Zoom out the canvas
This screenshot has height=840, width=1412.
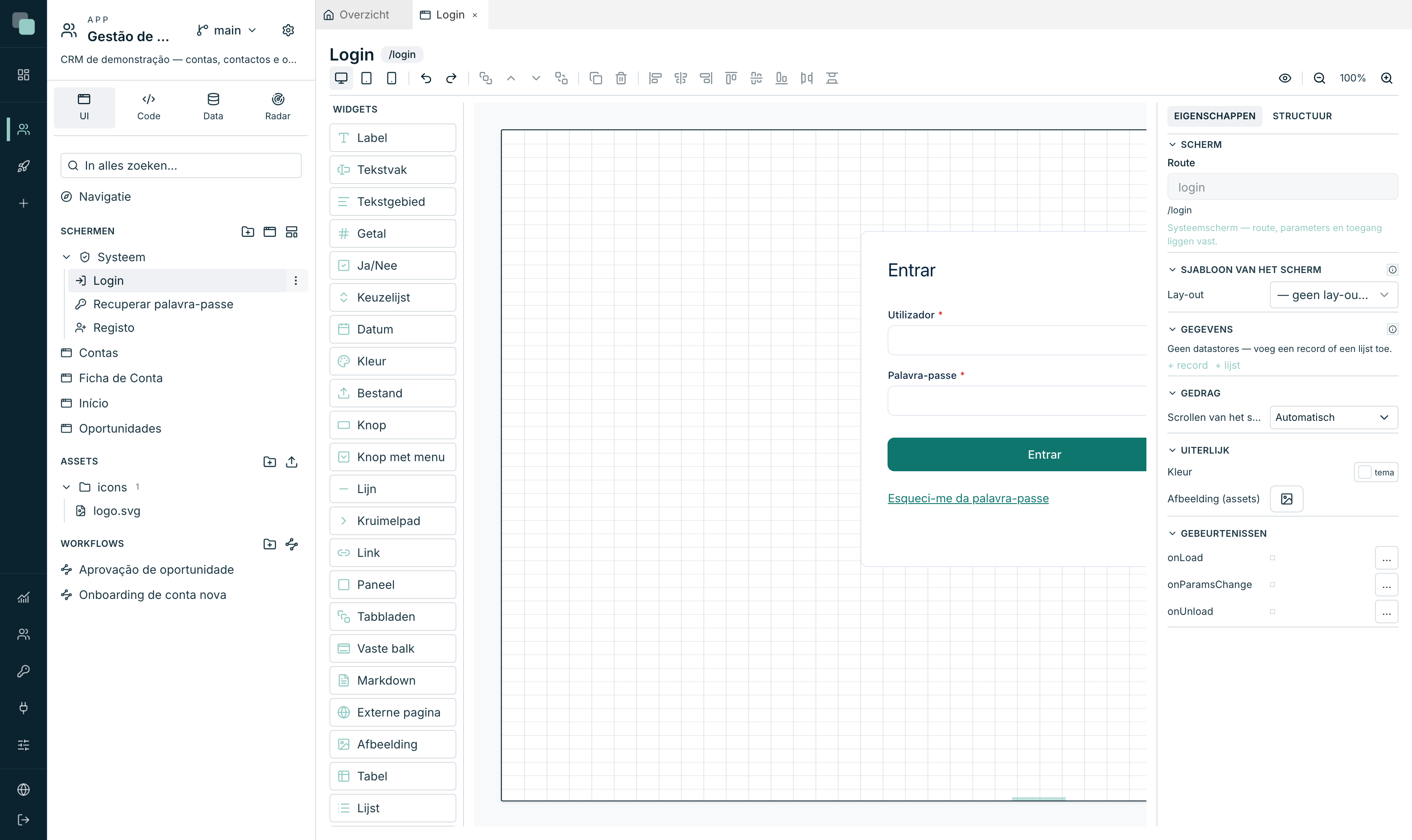1319,78
